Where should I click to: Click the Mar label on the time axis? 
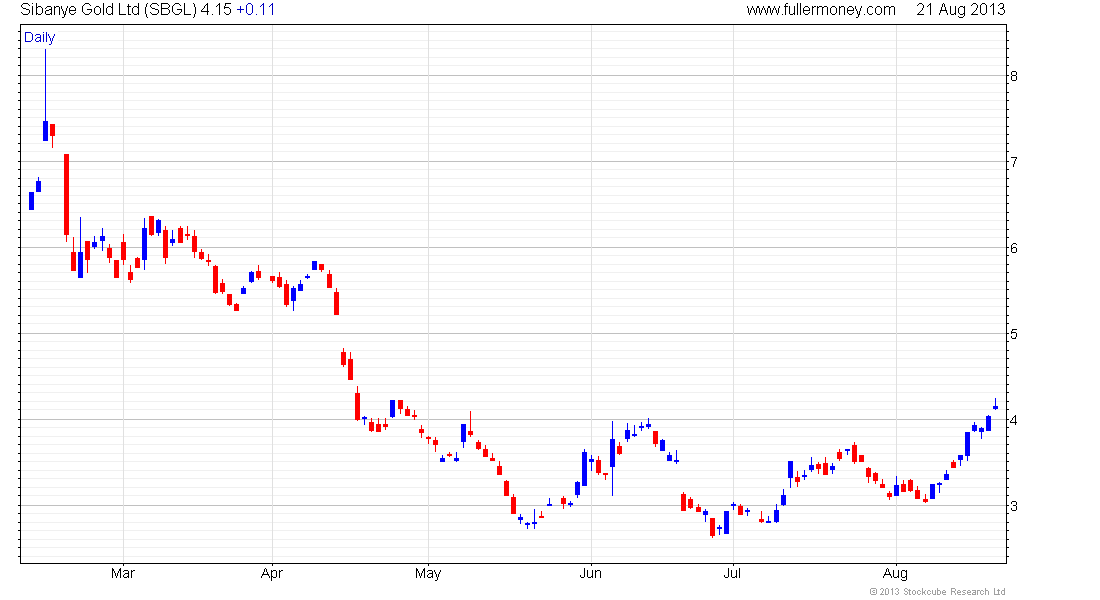click(123, 573)
